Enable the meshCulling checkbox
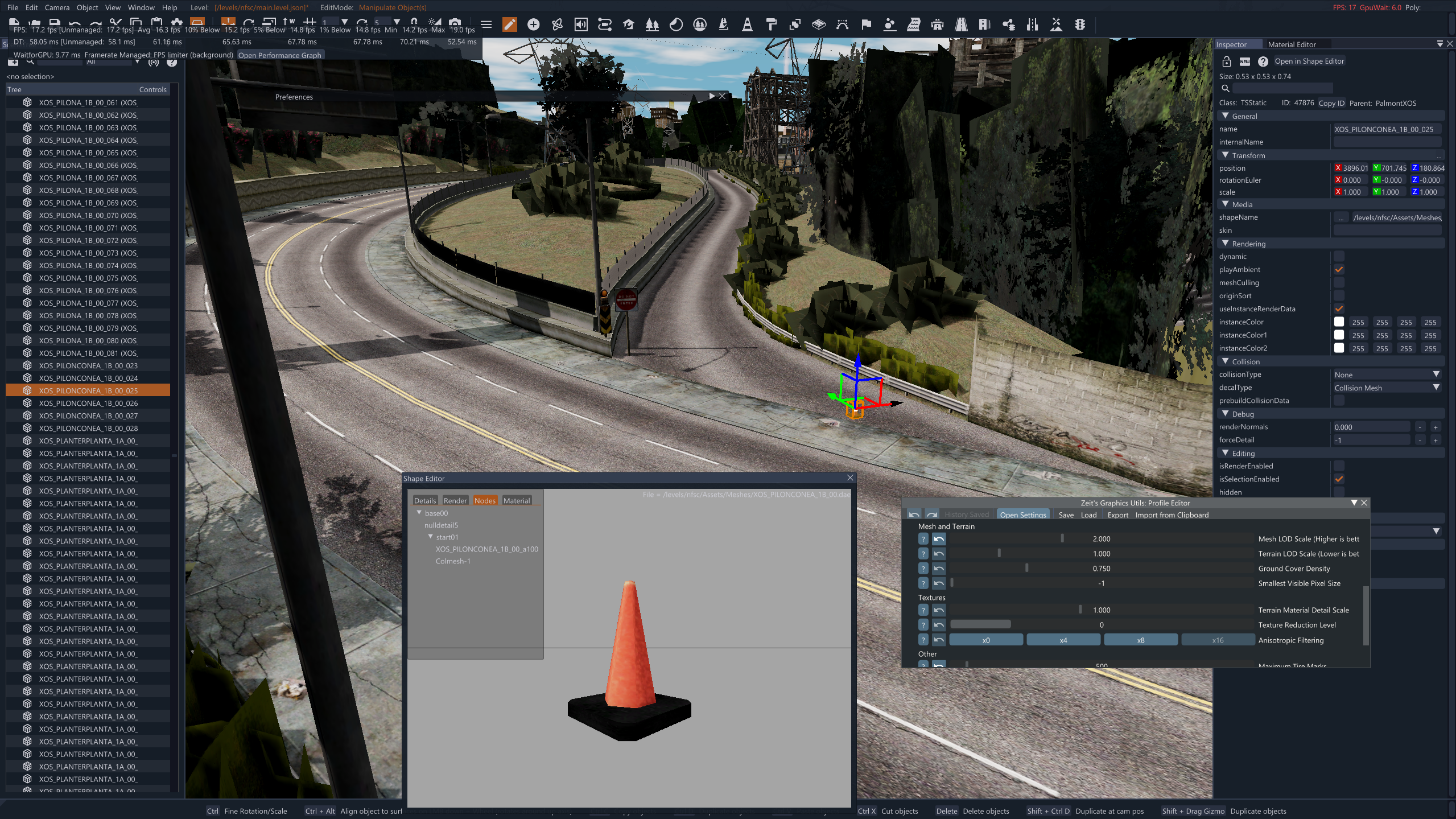This screenshot has height=819, width=1456. point(1339,283)
